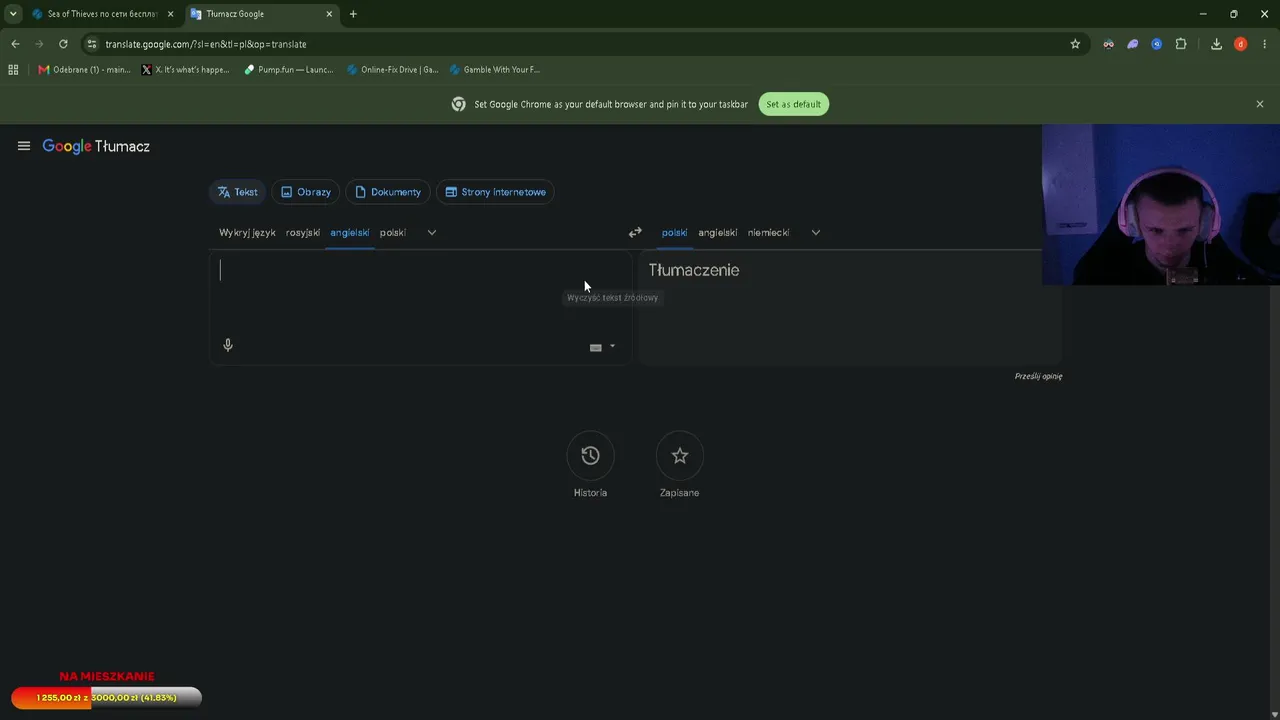Open the purple ghost extension icon
The image size is (1280, 720).
click(1133, 44)
